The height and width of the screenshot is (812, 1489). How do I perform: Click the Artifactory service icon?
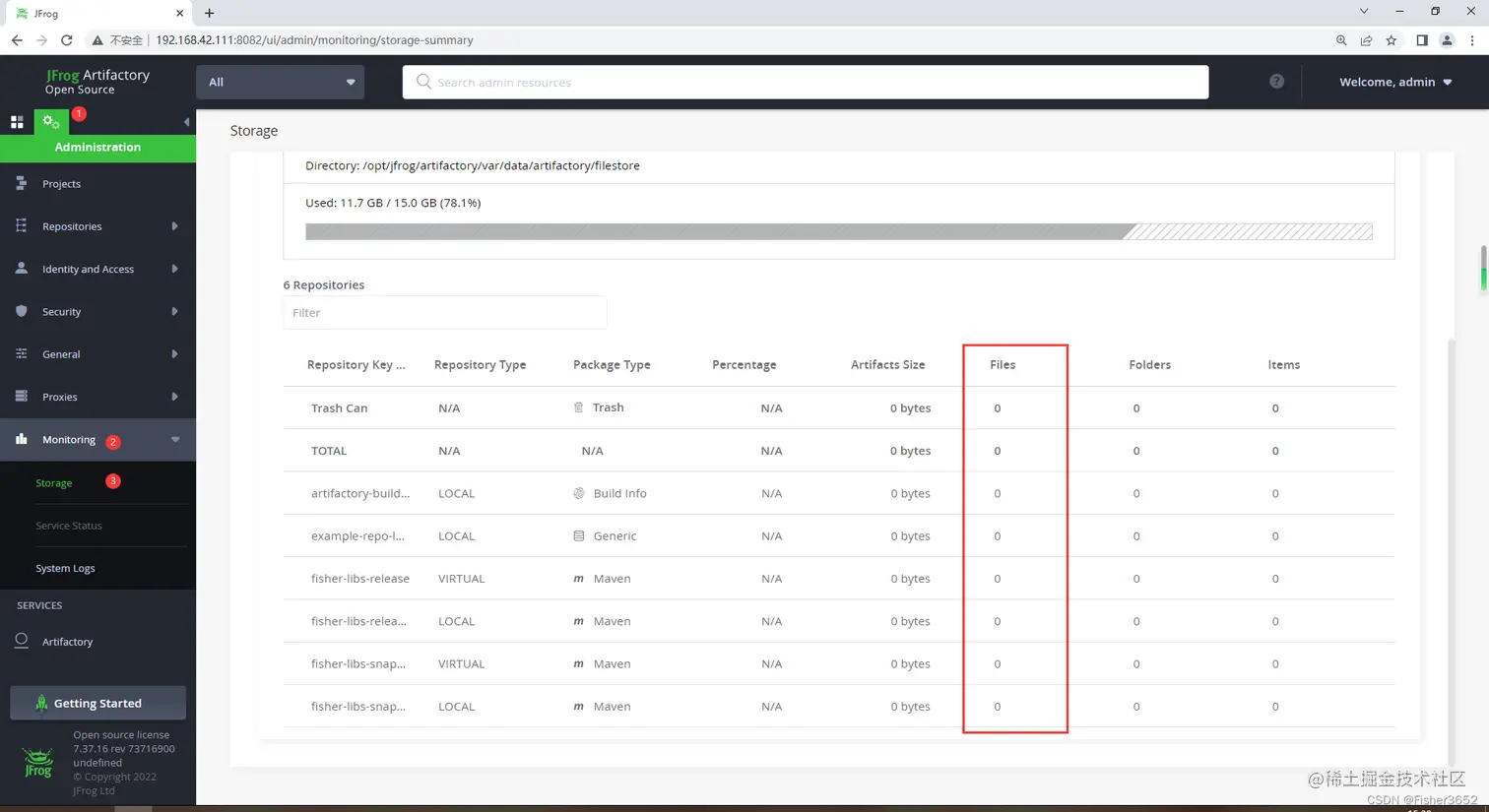coord(21,641)
